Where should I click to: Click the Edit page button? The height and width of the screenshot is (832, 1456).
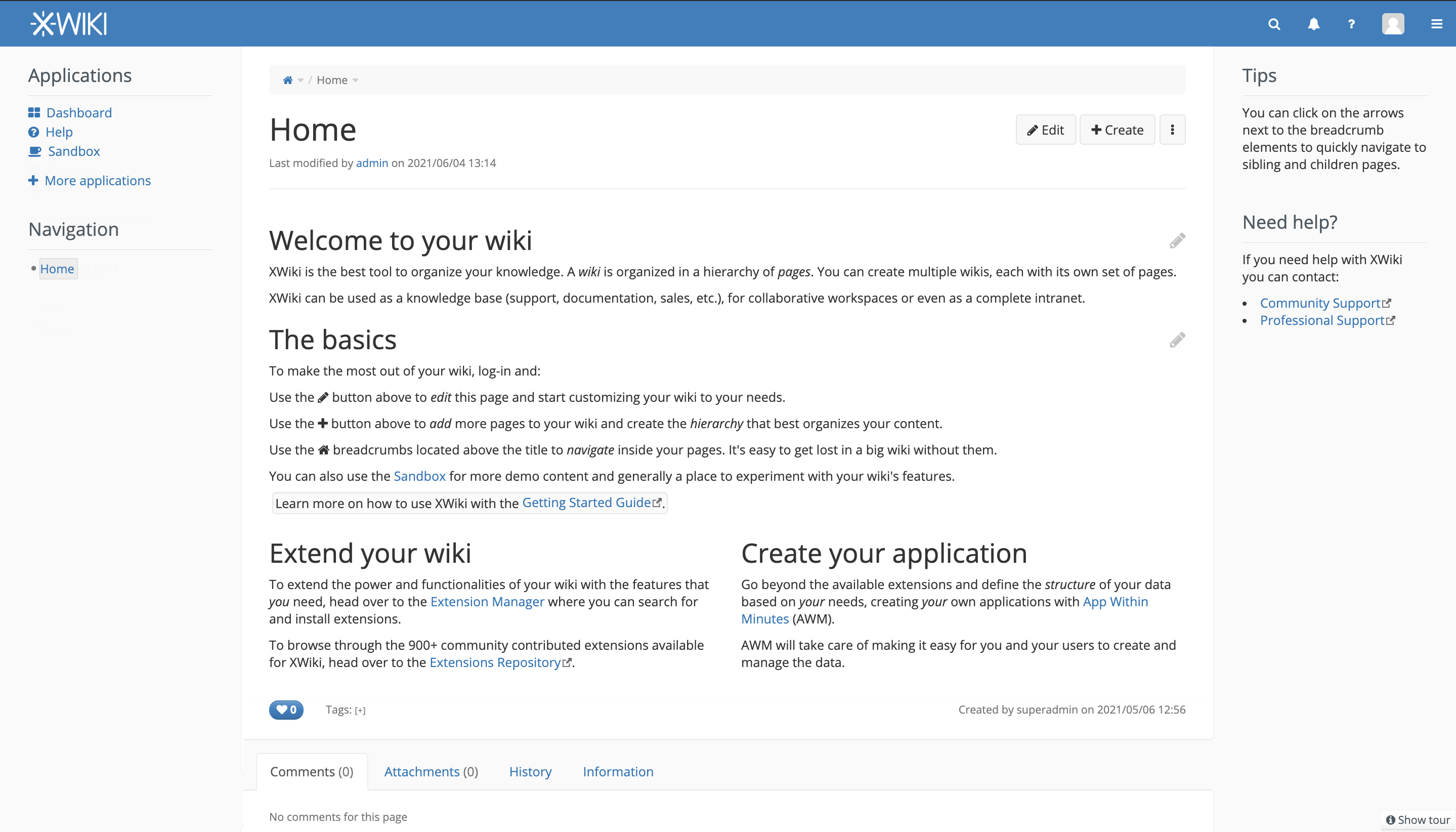pyautogui.click(x=1045, y=130)
